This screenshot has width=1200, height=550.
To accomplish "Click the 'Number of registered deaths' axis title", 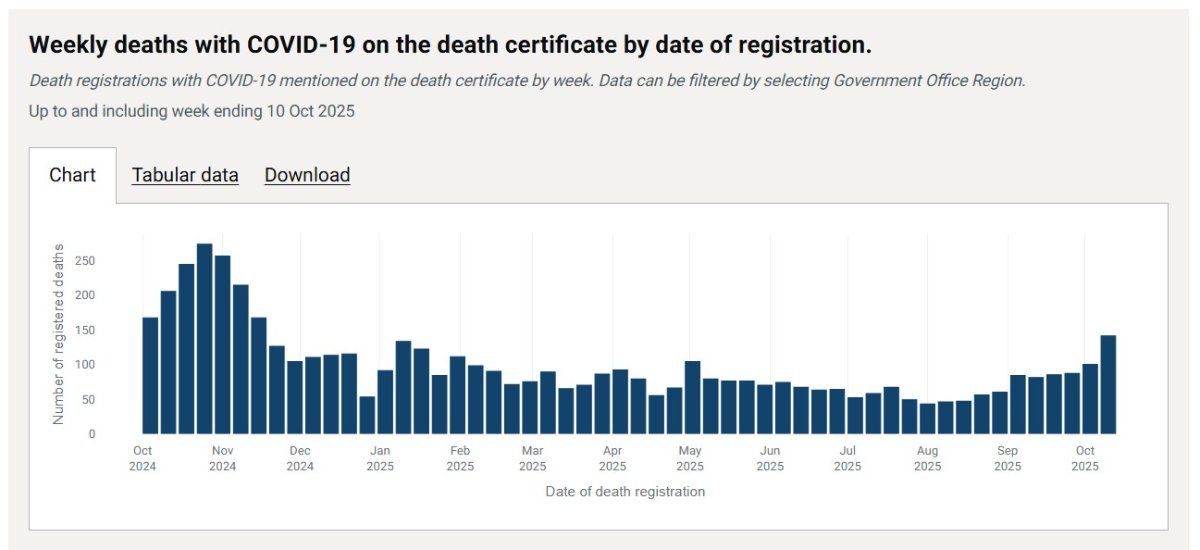I will [x=58, y=334].
